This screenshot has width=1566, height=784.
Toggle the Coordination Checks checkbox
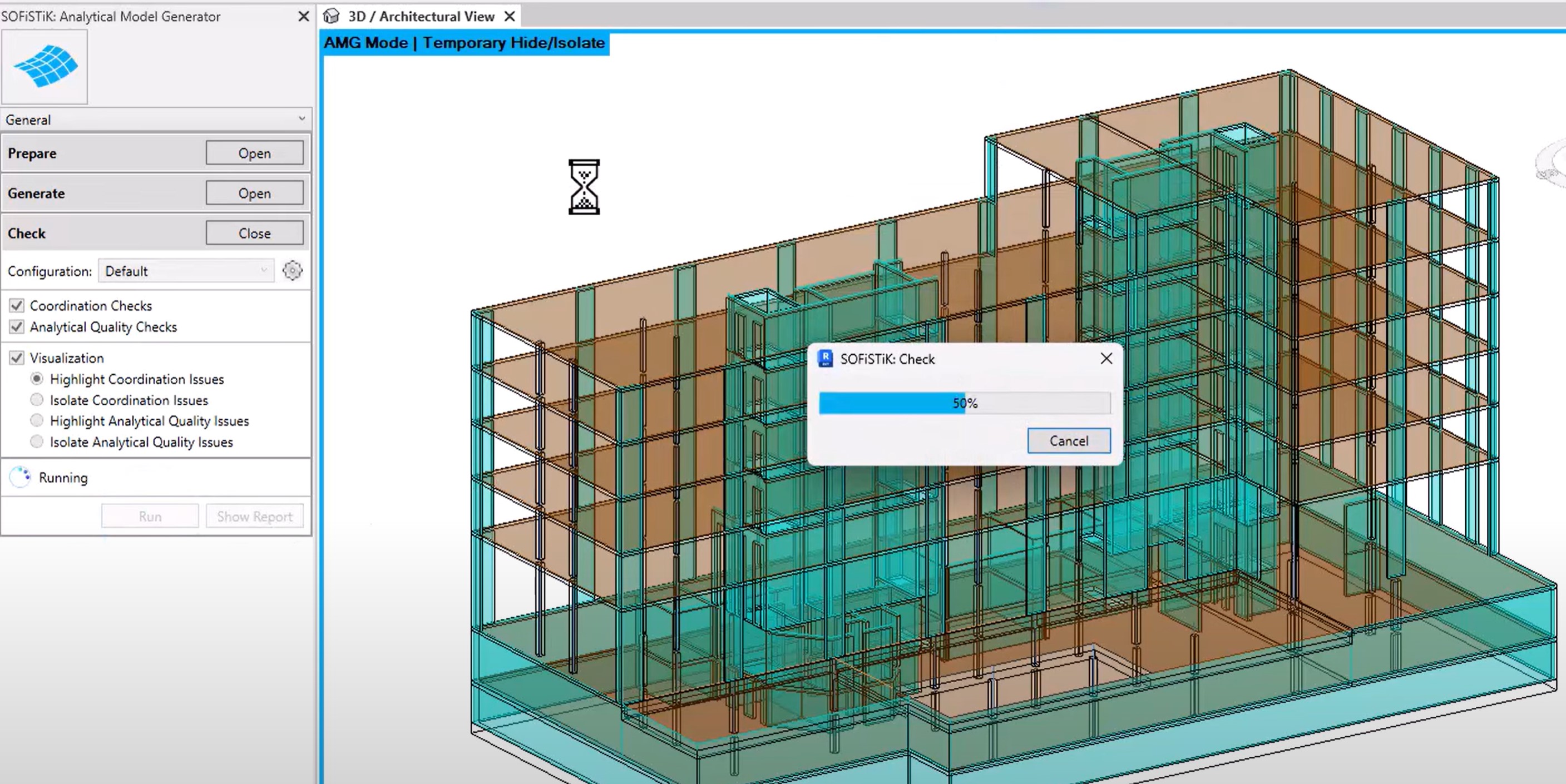click(x=17, y=305)
